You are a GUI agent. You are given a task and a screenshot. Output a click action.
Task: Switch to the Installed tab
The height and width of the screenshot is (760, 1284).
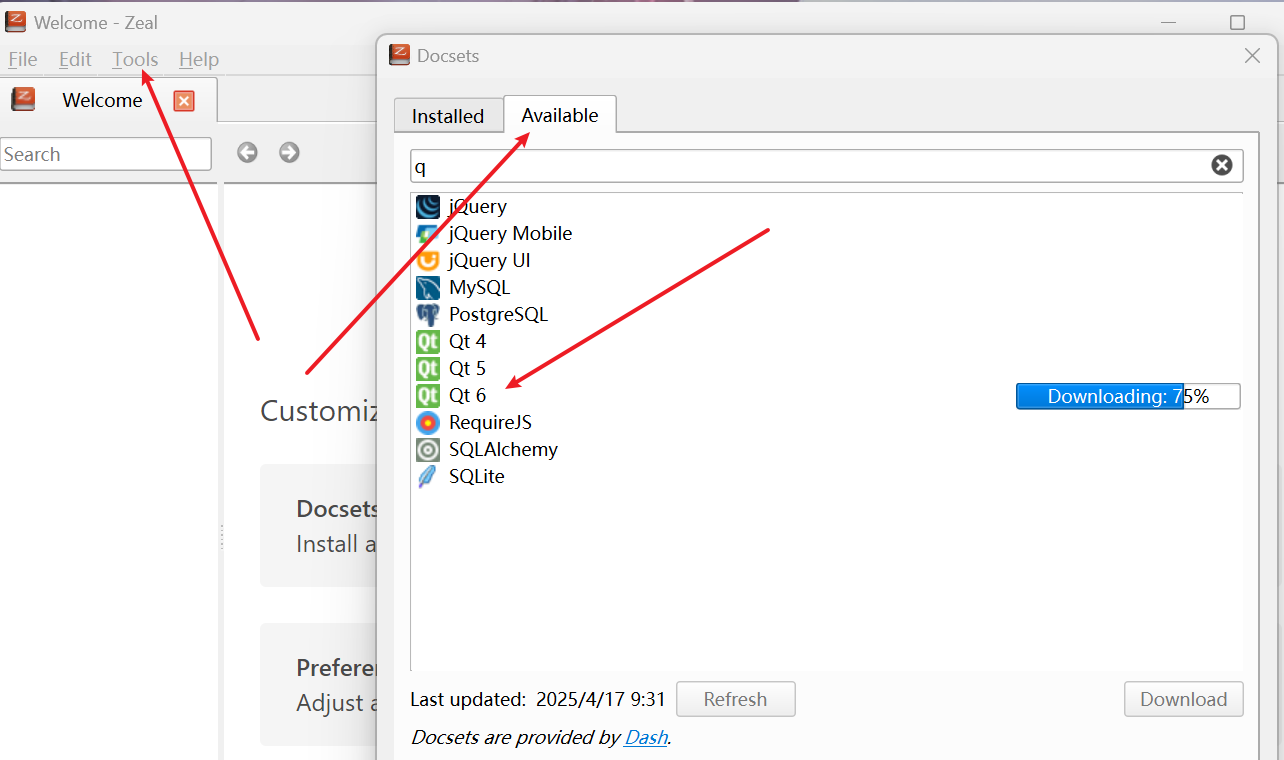448,116
